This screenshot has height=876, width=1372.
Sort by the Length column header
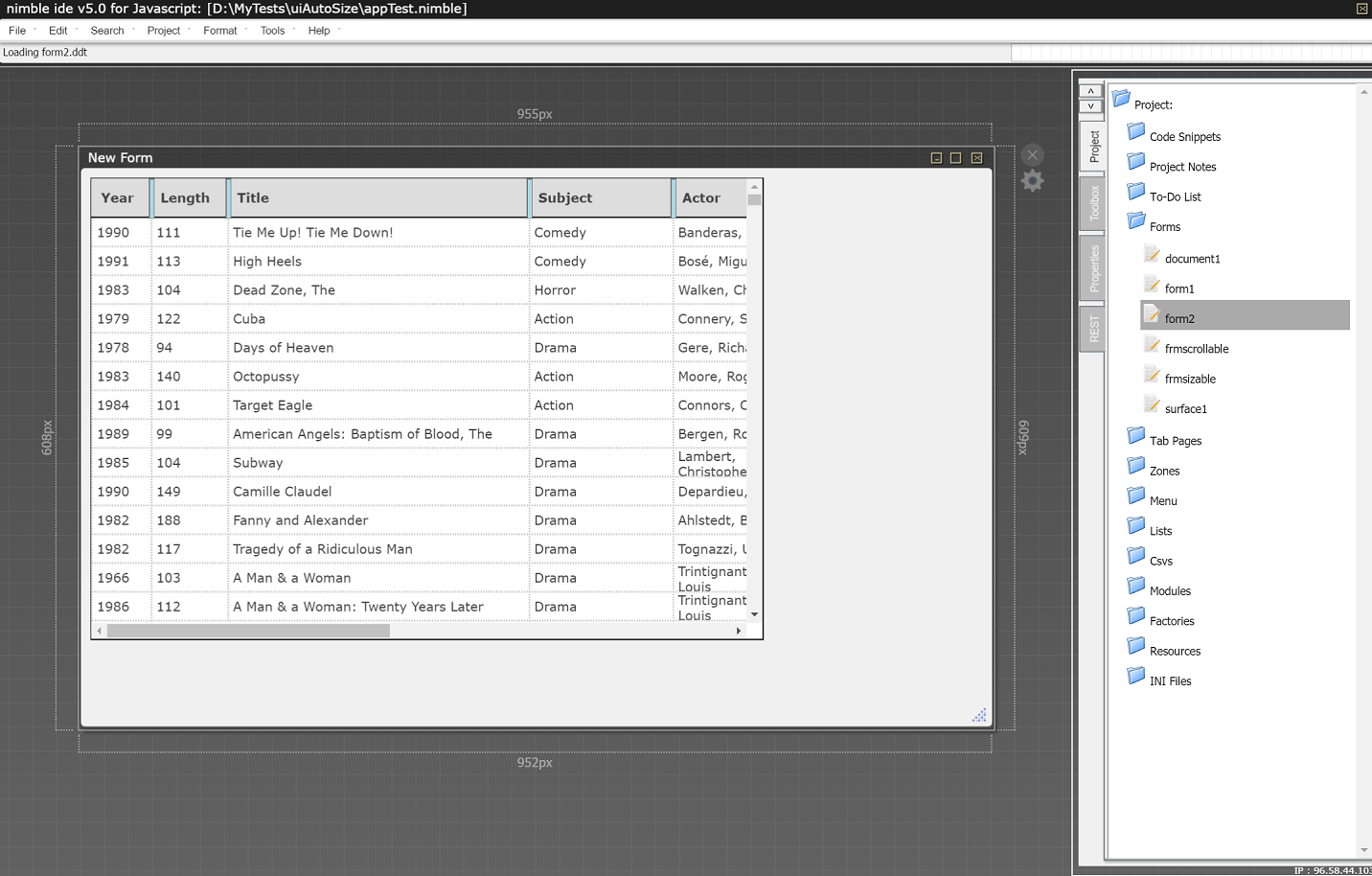[x=190, y=198]
